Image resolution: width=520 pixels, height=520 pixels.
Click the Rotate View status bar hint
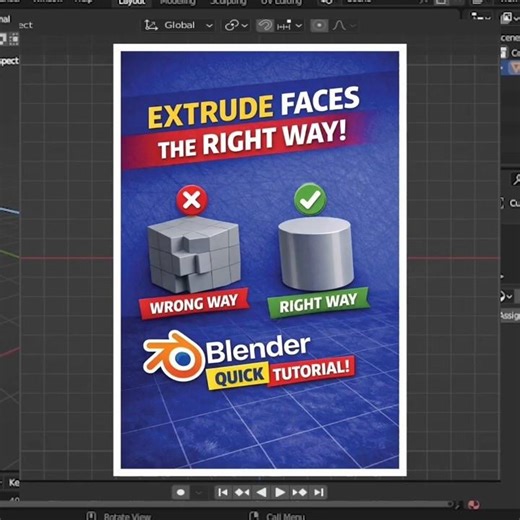pyautogui.click(x=127, y=516)
